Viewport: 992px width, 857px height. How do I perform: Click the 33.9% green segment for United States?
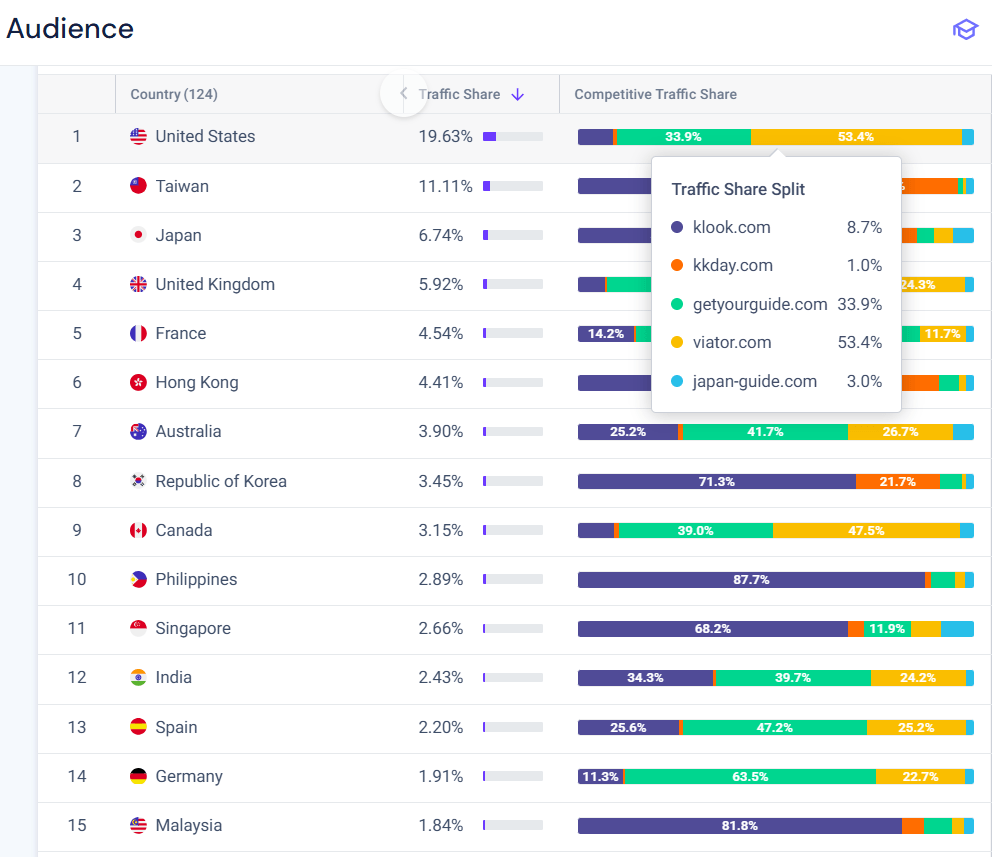(684, 137)
